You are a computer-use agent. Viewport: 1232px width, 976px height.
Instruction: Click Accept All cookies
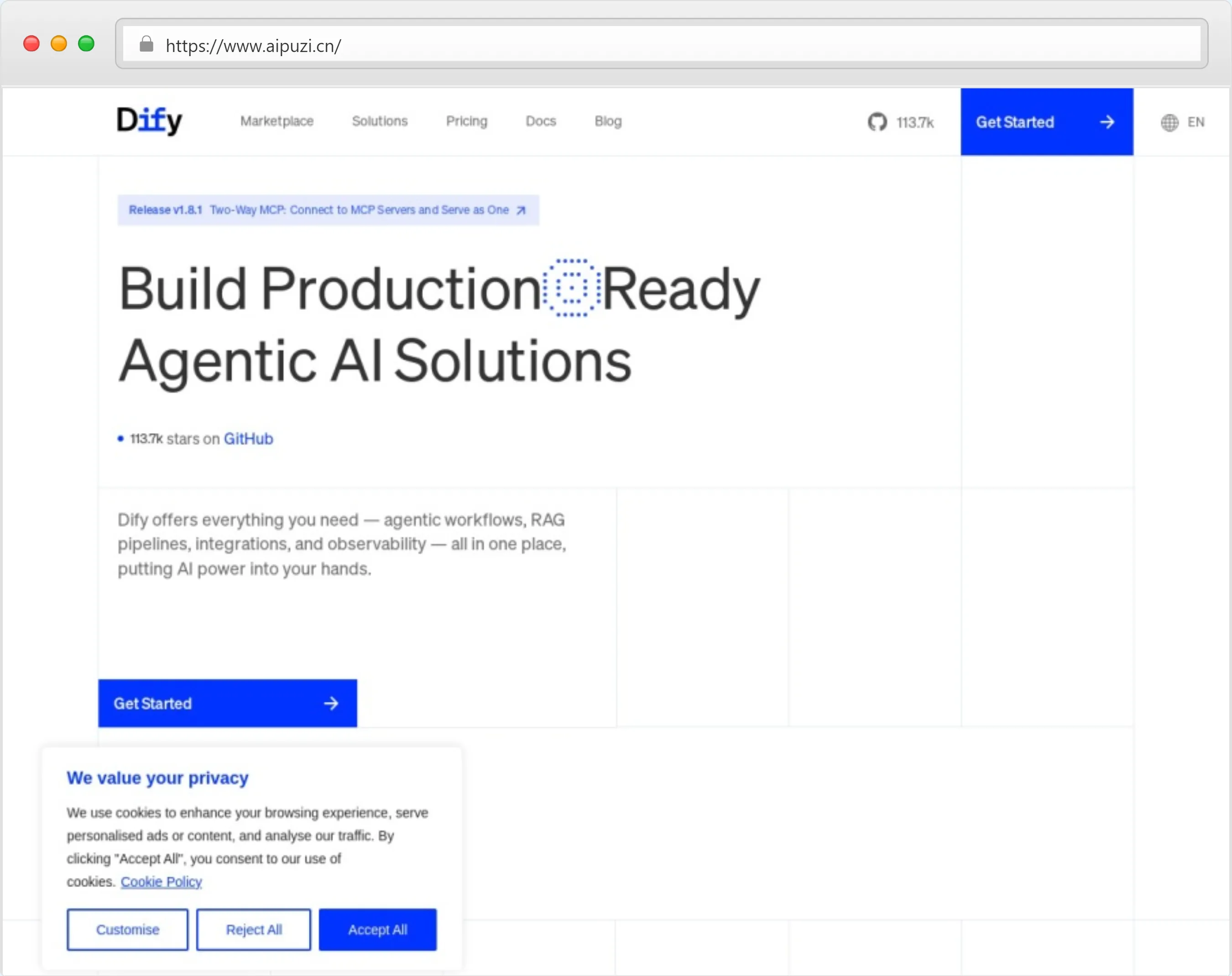tap(378, 930)
